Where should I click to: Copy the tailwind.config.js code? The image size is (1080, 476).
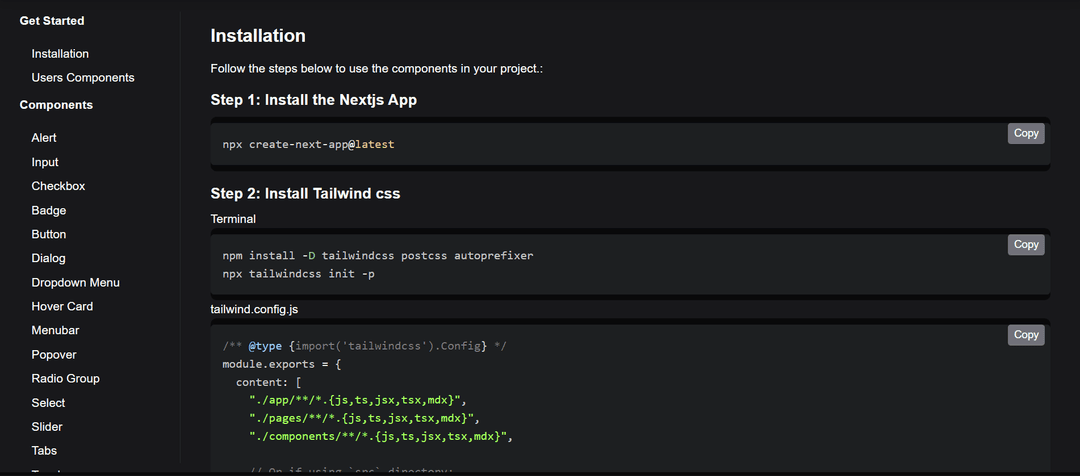1025,335
